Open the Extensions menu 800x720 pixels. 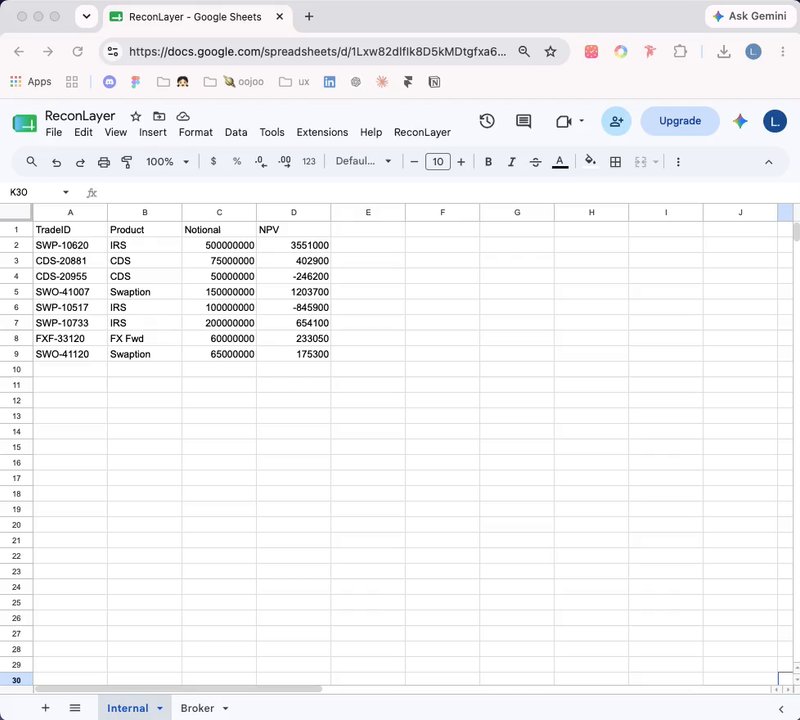[322, 132]
